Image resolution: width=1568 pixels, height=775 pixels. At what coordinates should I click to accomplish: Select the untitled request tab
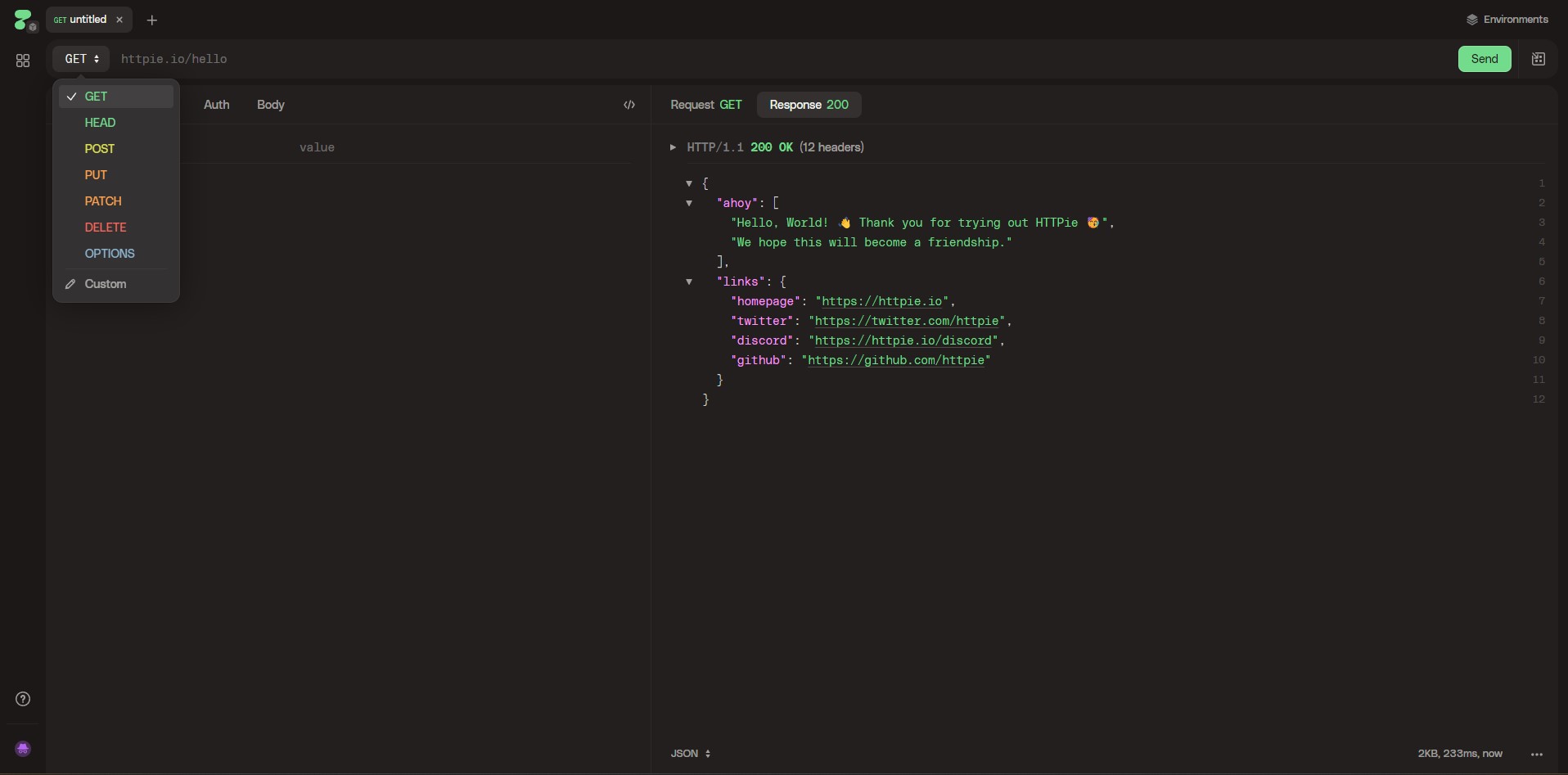88,20
